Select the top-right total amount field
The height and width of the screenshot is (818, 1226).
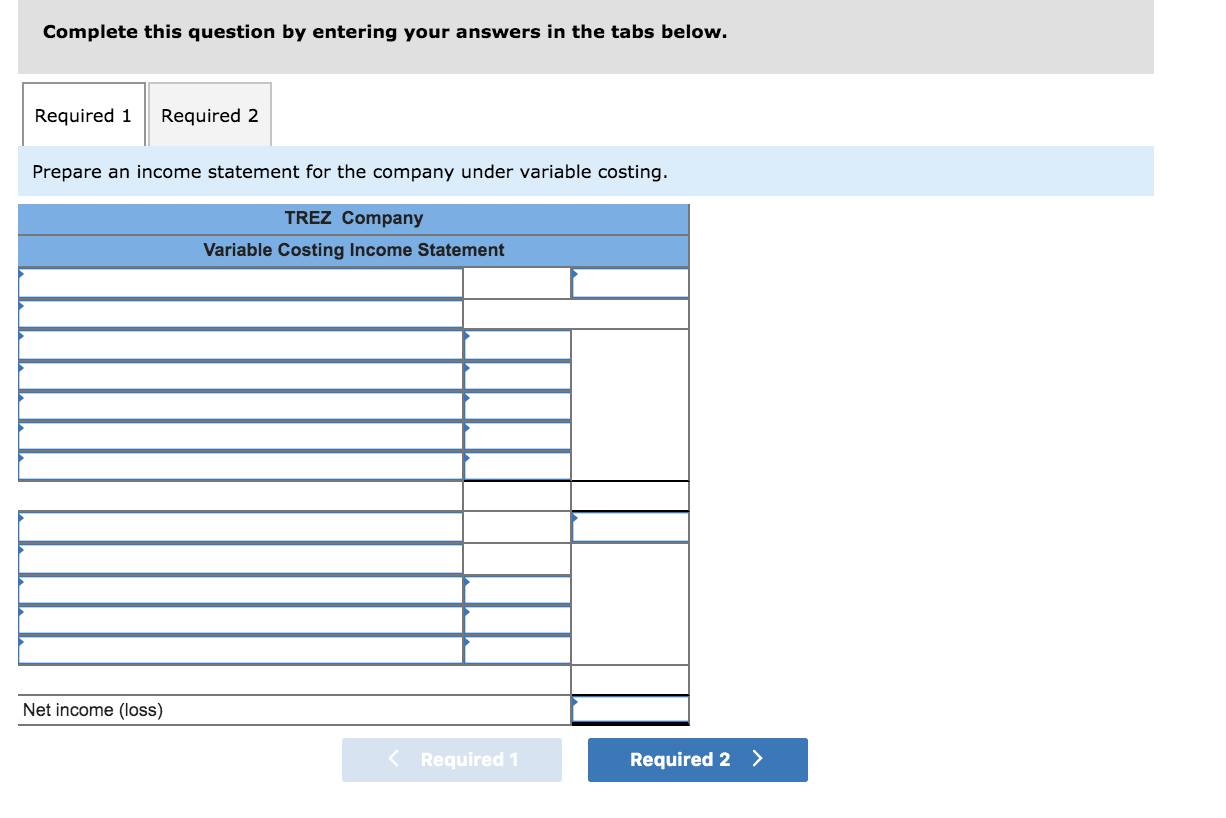(x=630, y=282)
